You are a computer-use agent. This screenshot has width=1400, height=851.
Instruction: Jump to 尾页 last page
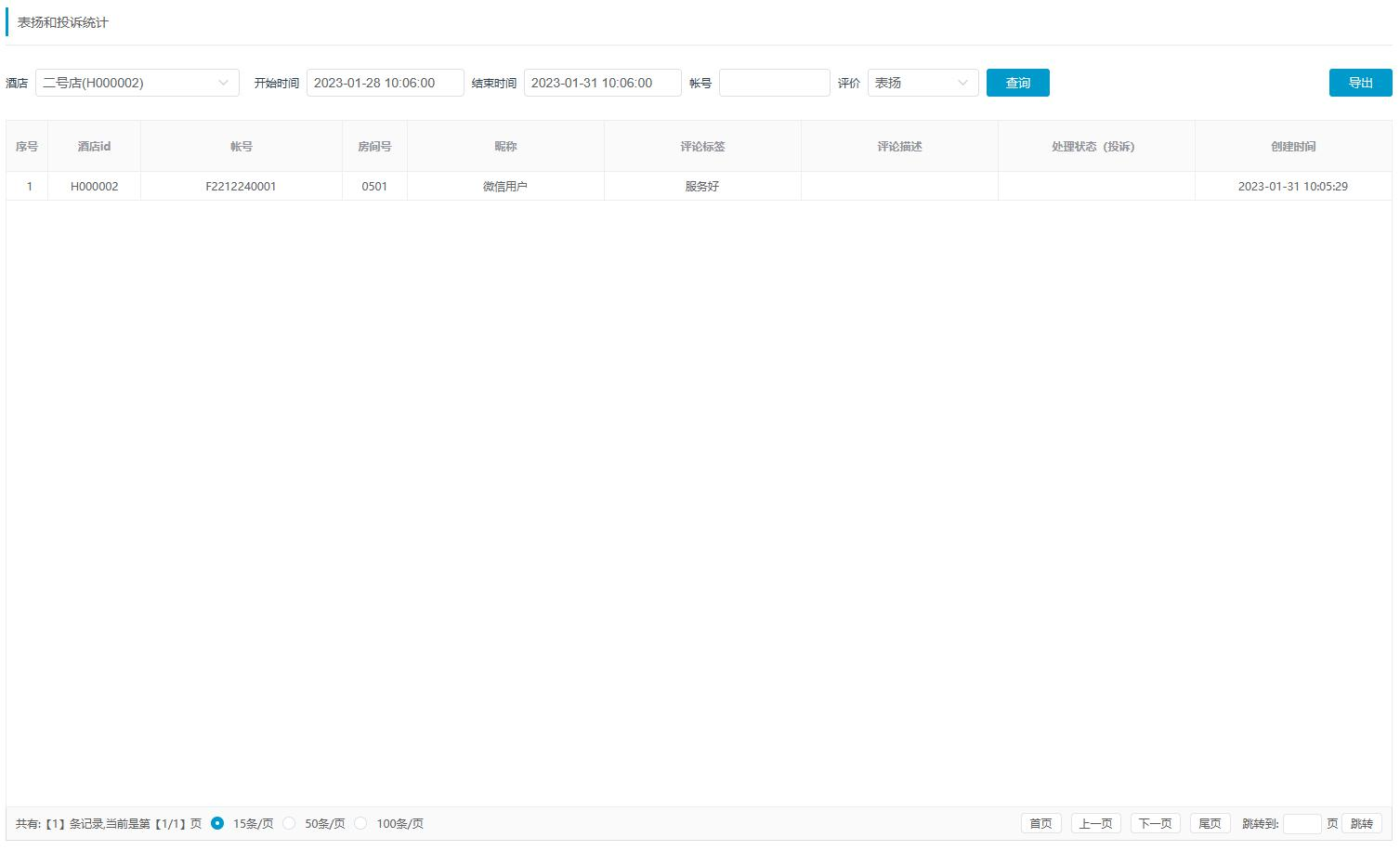(x=1210, y=823)
